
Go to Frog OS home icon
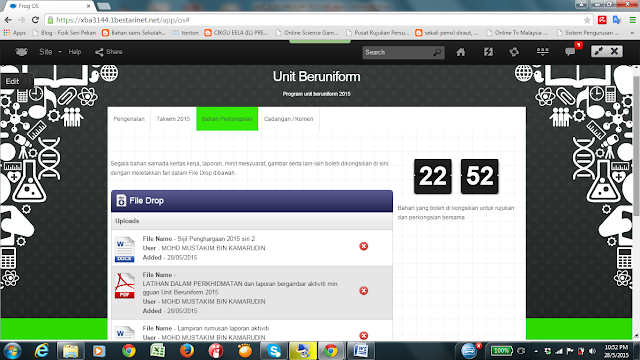[x=461, y=52]
